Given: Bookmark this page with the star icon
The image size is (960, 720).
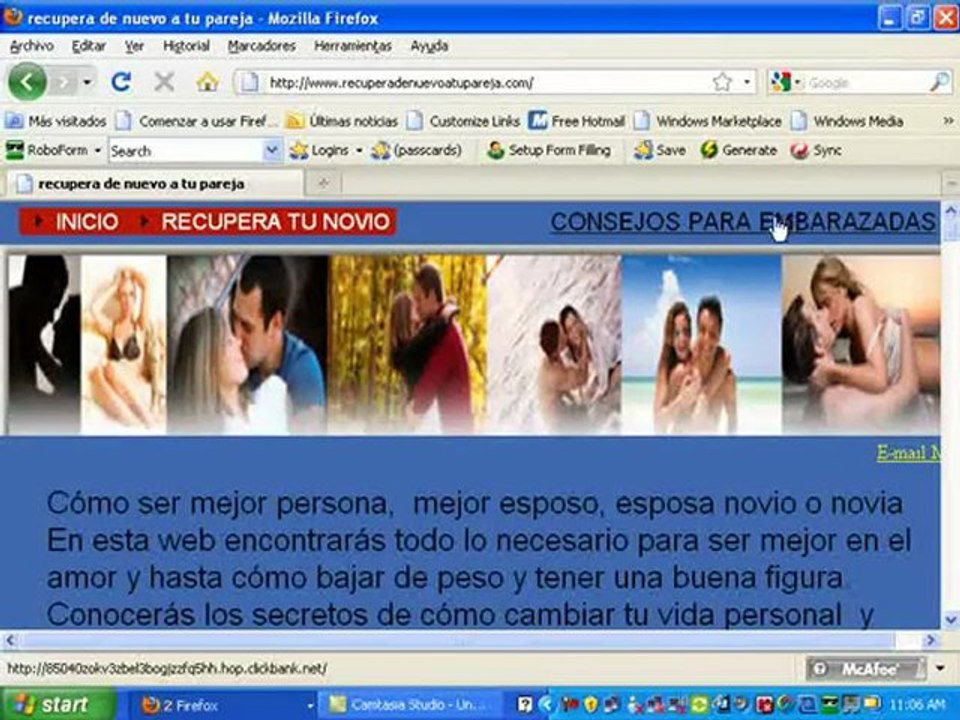Looking at the screenshot, I should coord(722,82).
